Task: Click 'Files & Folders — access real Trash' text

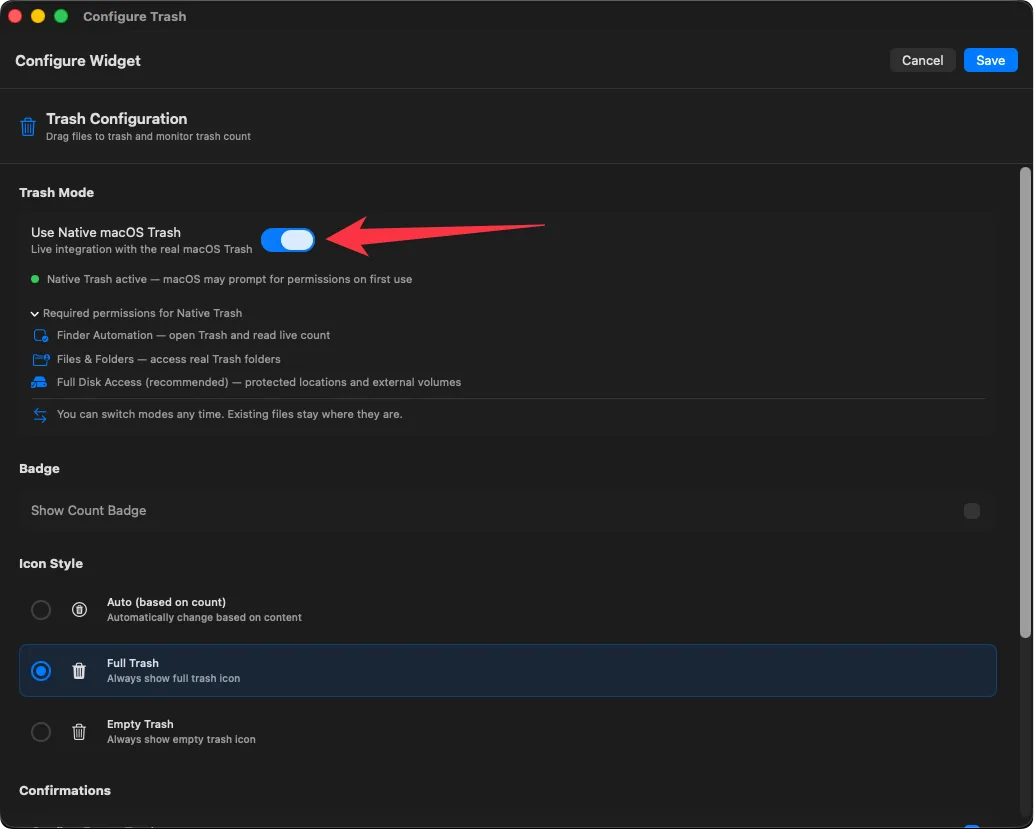Action: 169,359
